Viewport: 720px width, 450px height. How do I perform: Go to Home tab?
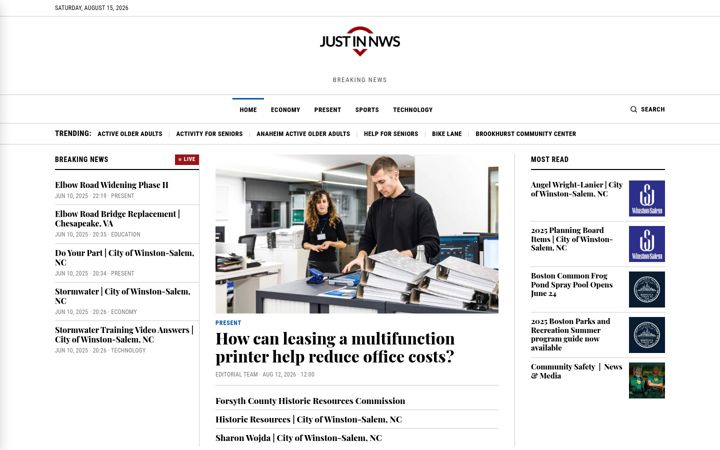click(248, 110)
